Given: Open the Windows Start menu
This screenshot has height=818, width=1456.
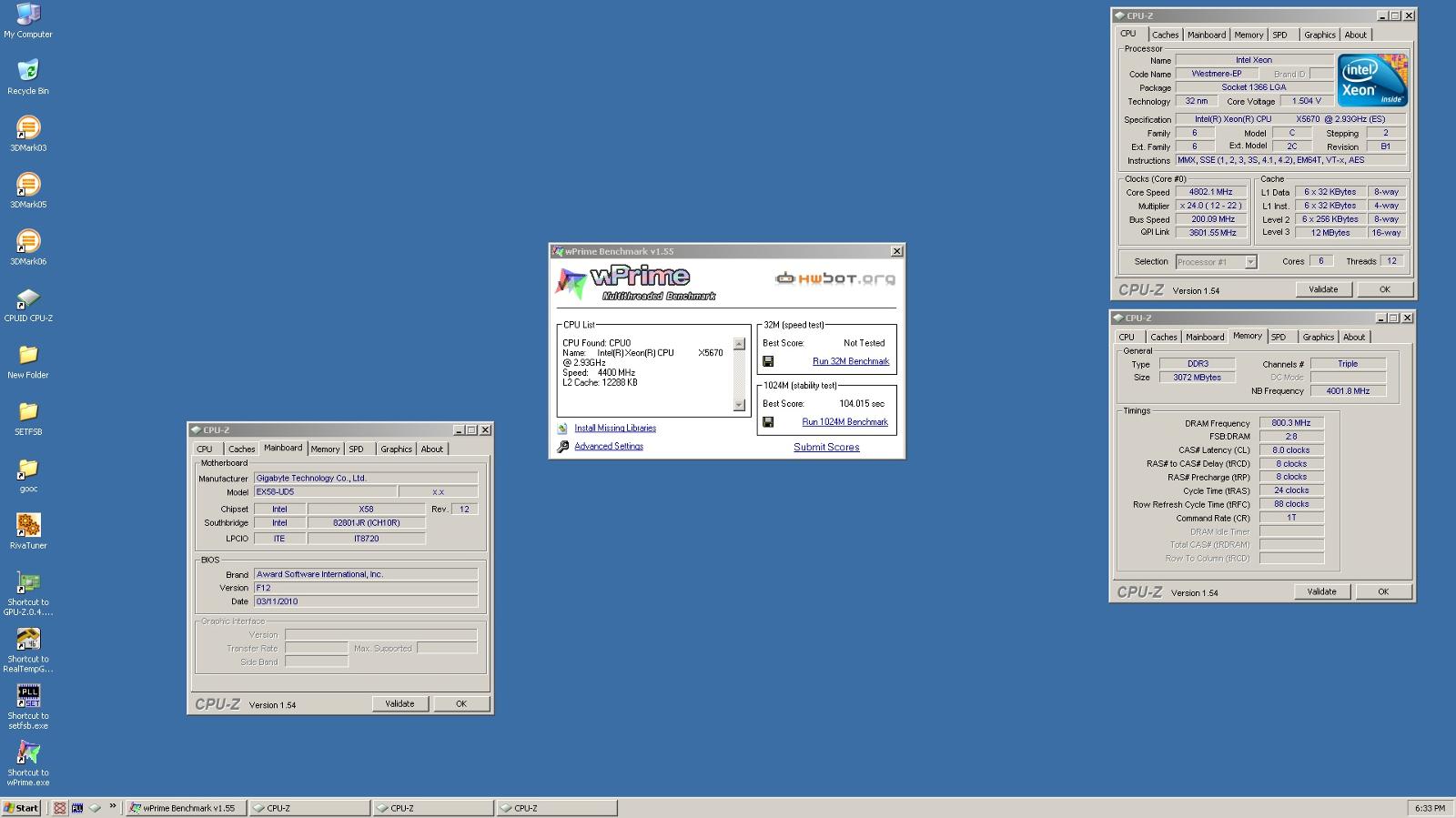Looking at the screenshot, I should (x=21, y=808).
